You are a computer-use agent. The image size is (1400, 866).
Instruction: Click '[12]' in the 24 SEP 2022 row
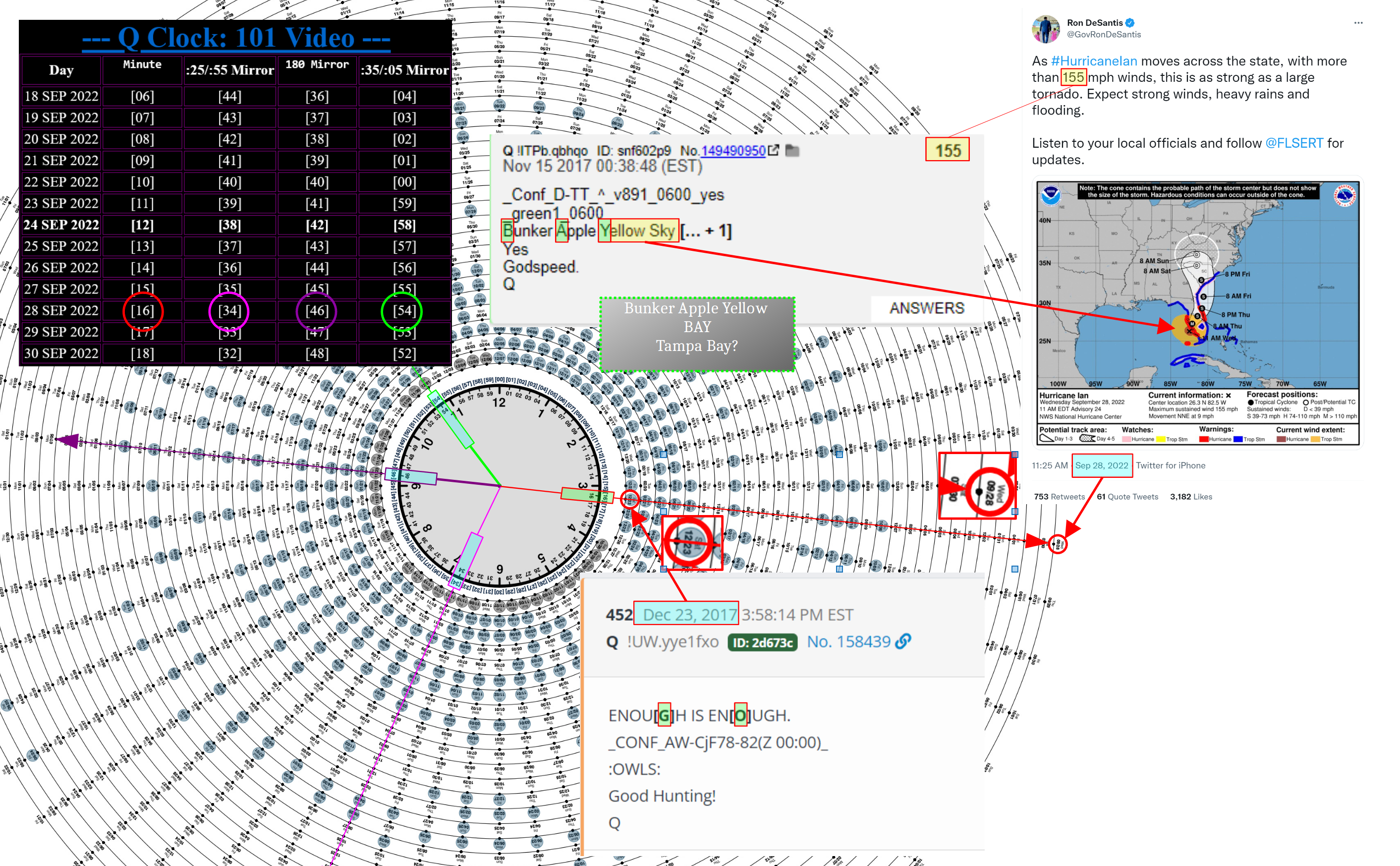(x=143, y=225)
